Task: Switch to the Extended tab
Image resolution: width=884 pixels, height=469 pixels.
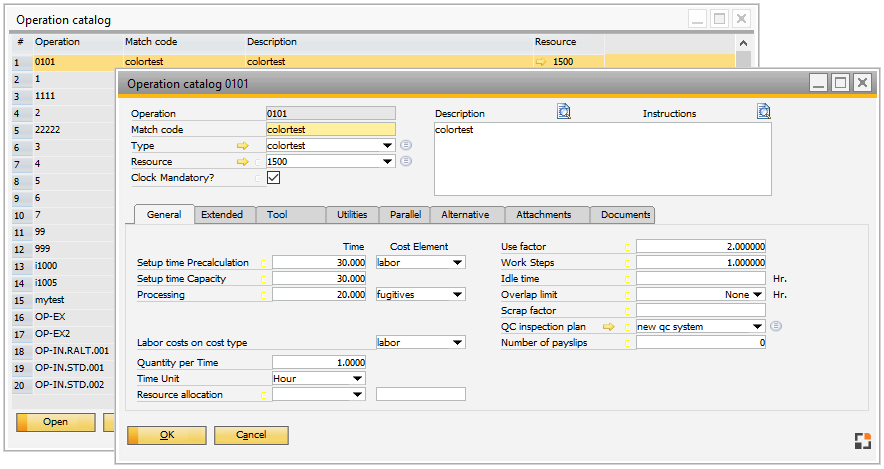Action: click(x=222, y=215)
